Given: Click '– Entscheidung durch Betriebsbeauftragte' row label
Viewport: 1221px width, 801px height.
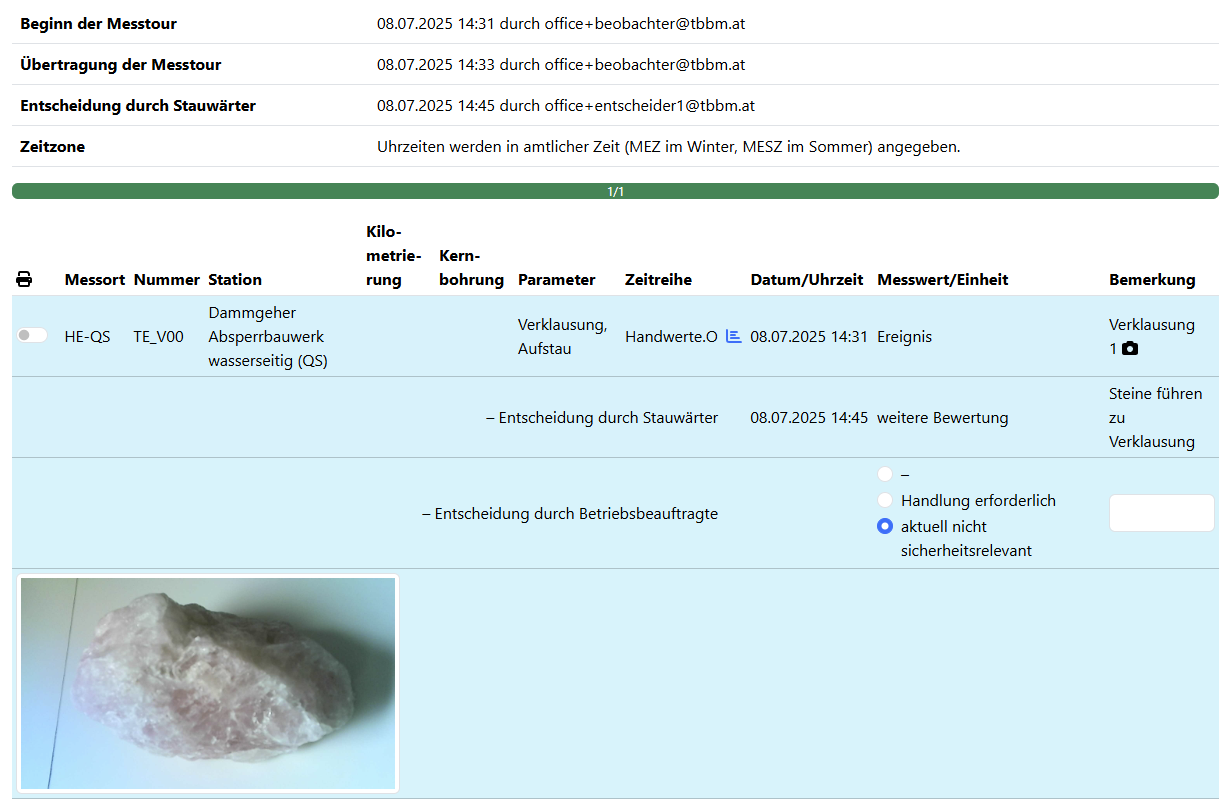Looking at the screenshot, I should (x=570, y=514).
